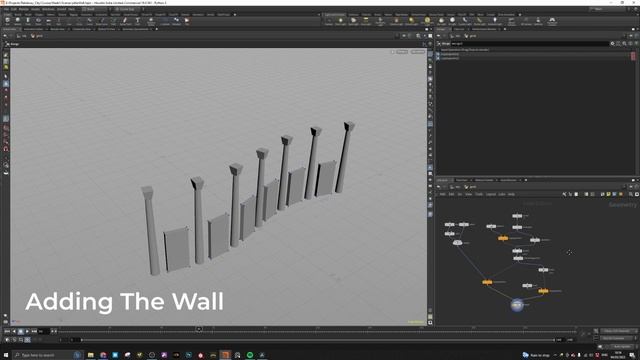This screenshot has height=360, width=640.
Task: Open the No cam camera dropdown
Action: click(418, 52)
